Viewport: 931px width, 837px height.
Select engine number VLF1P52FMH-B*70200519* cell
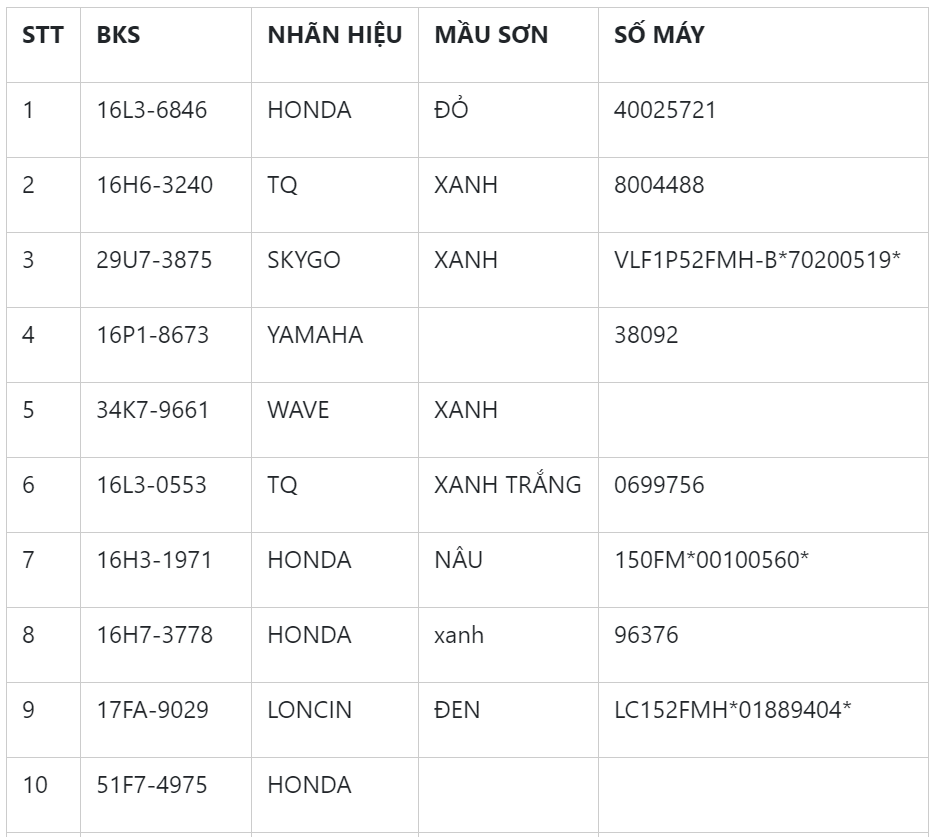coord(757,260)
